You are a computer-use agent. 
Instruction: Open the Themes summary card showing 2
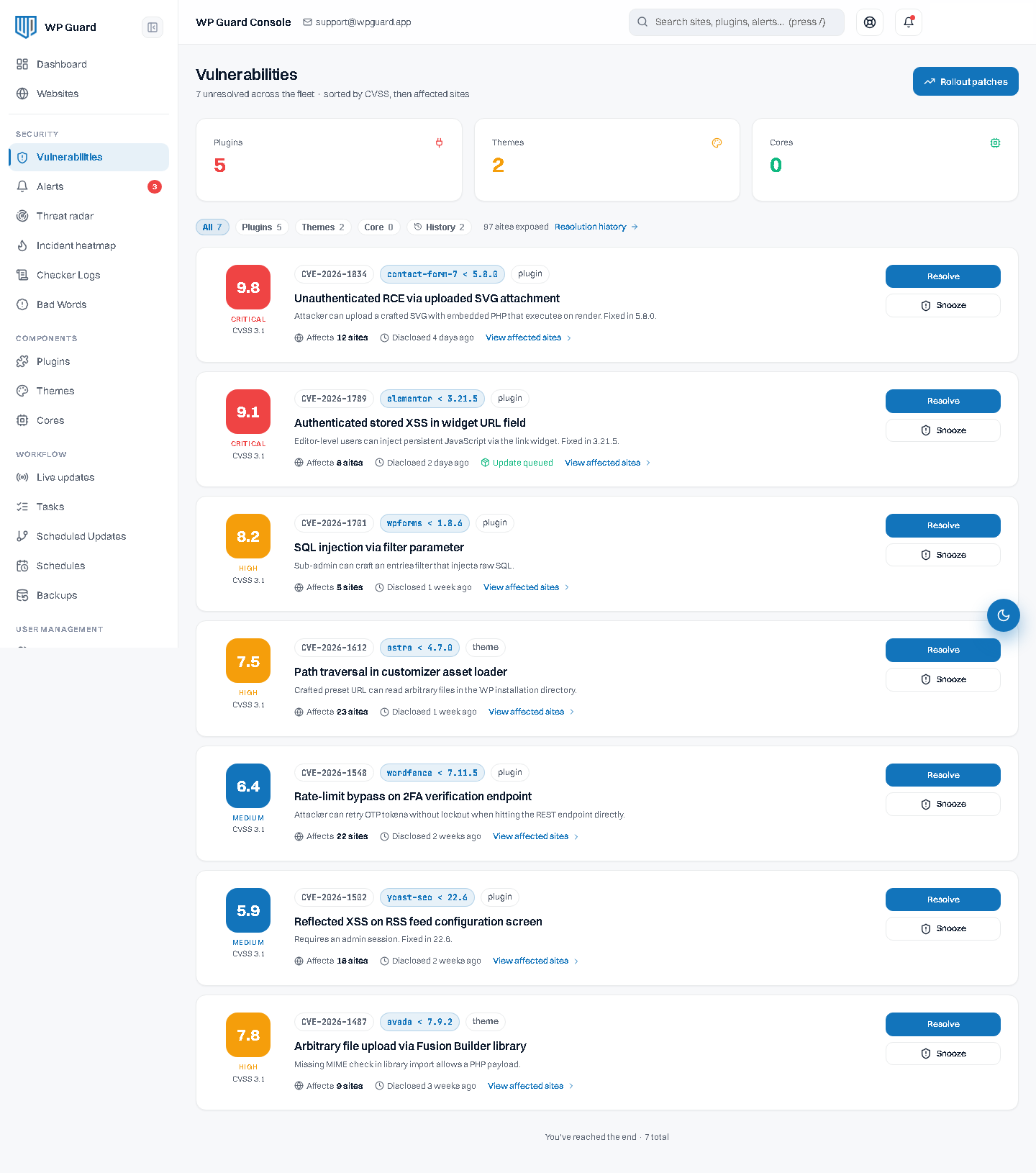coord(607,160)
